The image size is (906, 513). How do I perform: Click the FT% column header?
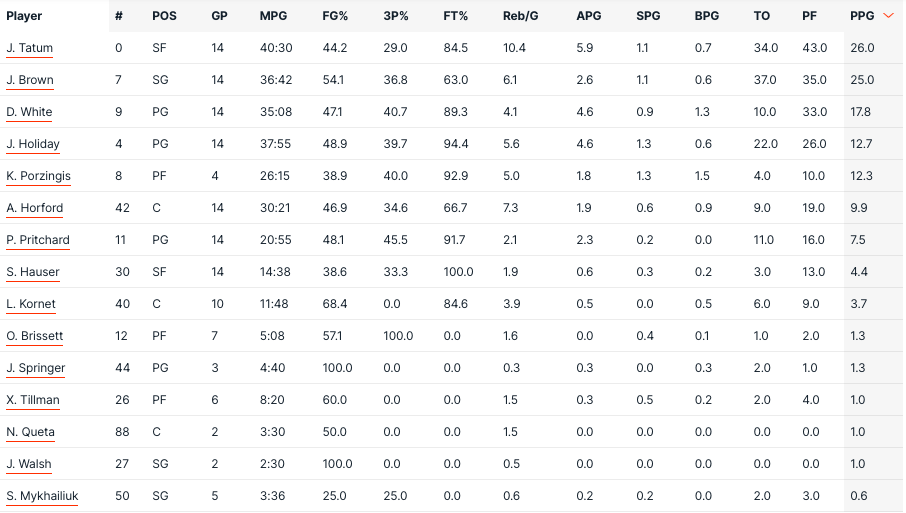(455, 16)
